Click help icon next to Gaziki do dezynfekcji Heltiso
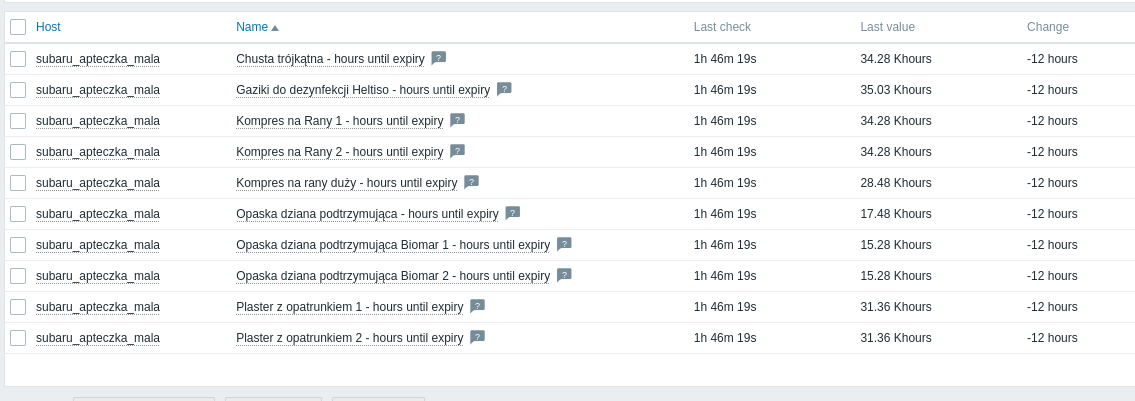 pos(504,89)
